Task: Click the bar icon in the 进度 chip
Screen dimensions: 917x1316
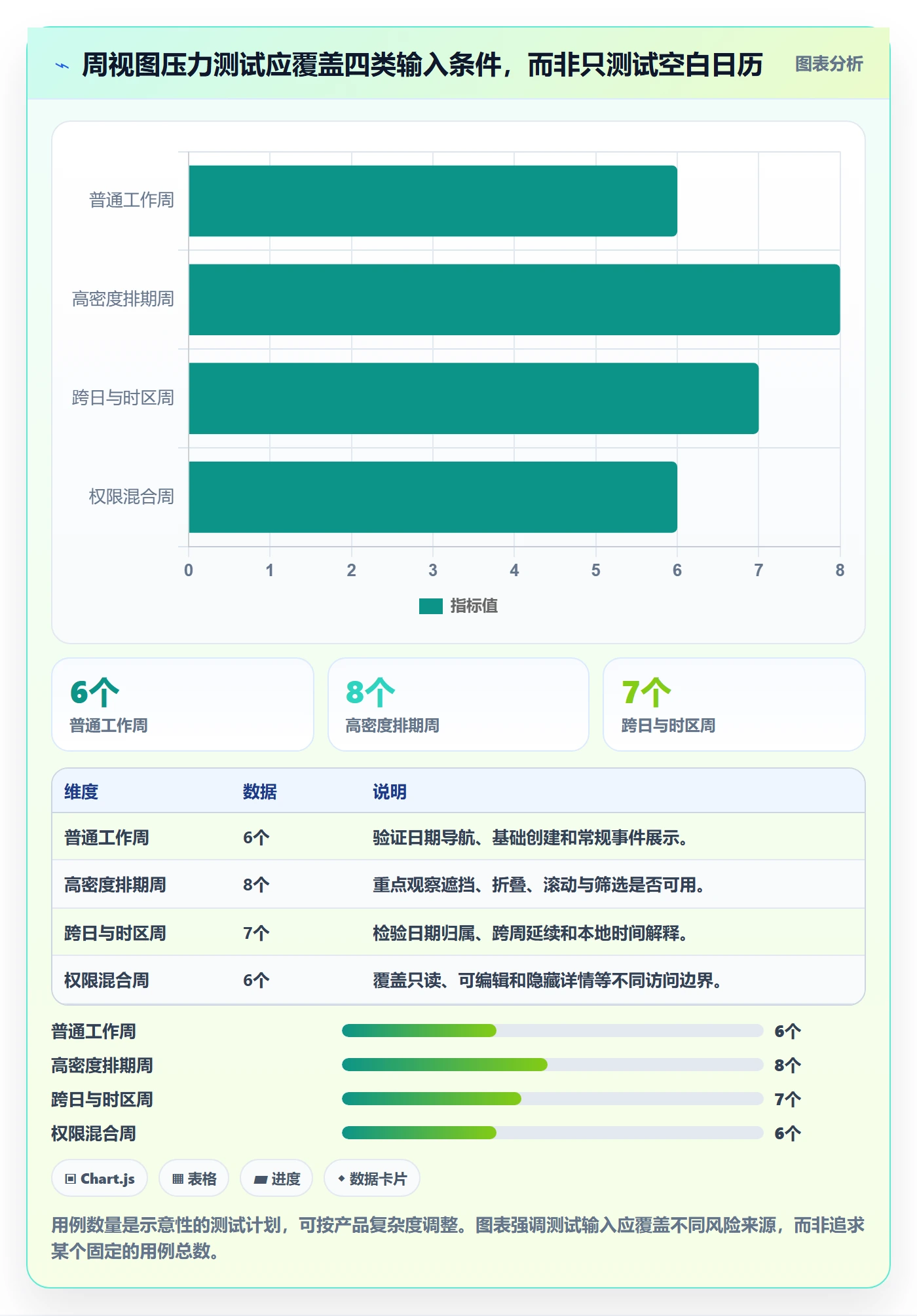Action: click(260, 1180)
